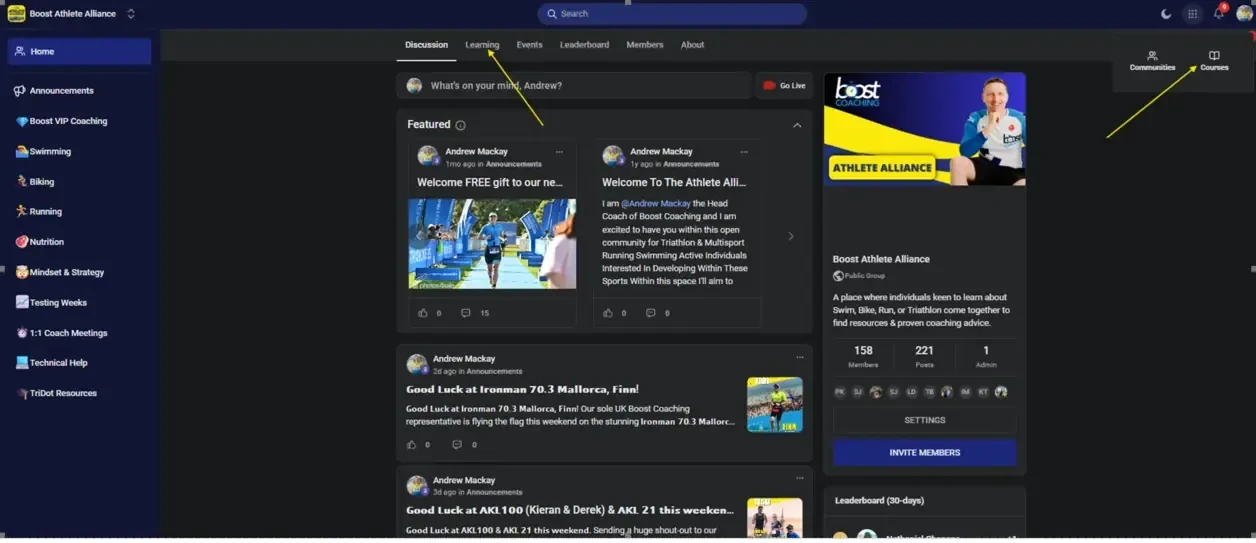1256x543 pixels.
Task: Switch to the Learning tab
Action: pos(482,45)
